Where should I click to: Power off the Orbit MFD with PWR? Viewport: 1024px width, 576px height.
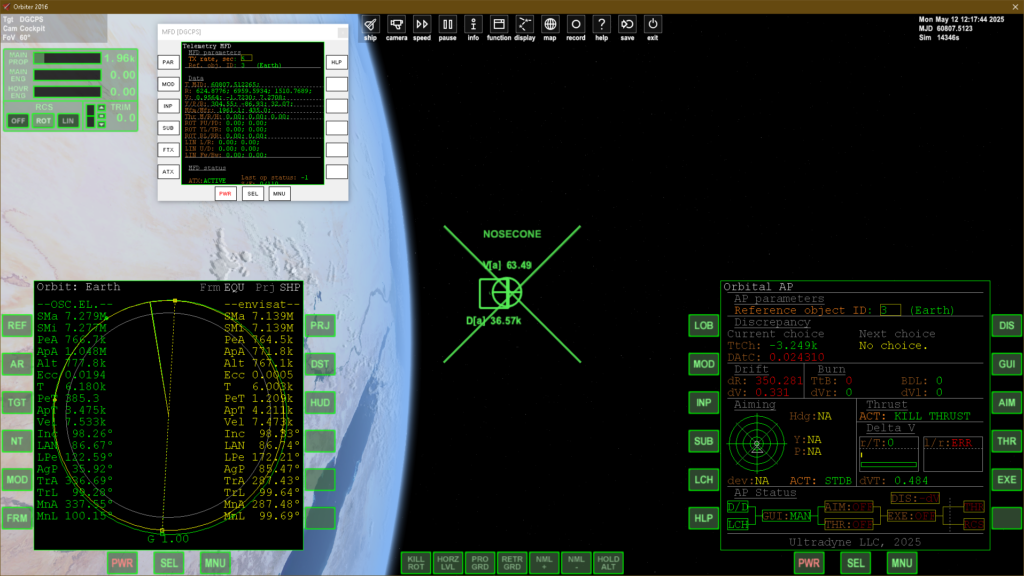click(122, 563)
